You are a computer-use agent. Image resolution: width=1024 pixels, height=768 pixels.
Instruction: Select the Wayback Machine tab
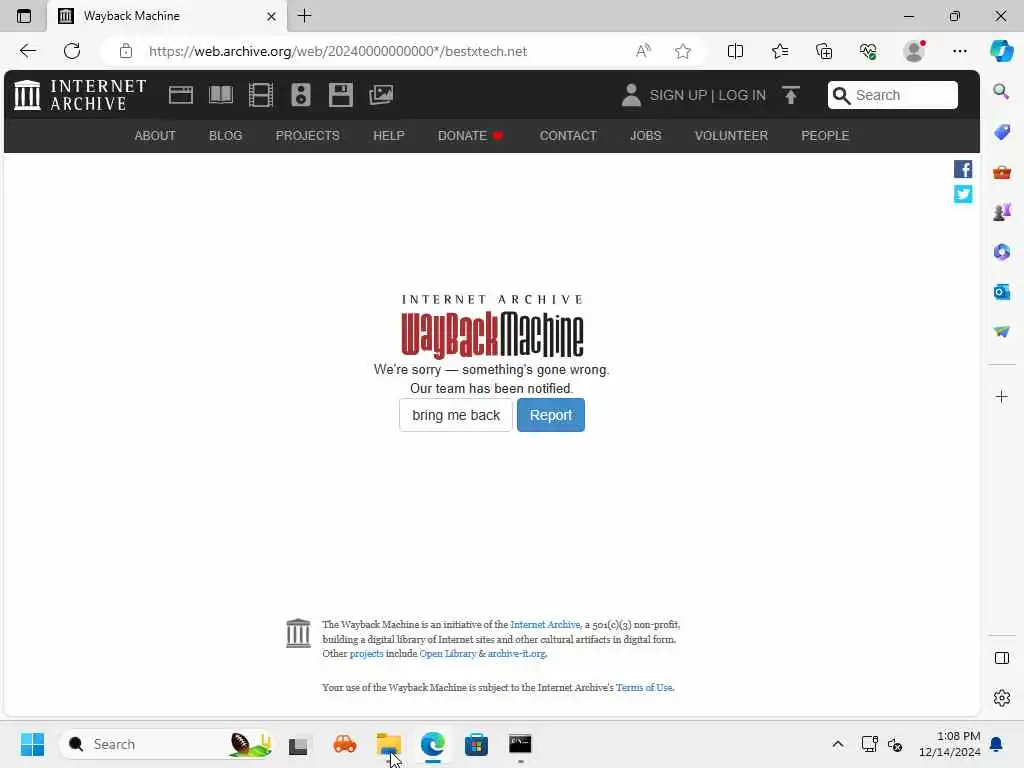pyautogui.click(x=167, y=16)
